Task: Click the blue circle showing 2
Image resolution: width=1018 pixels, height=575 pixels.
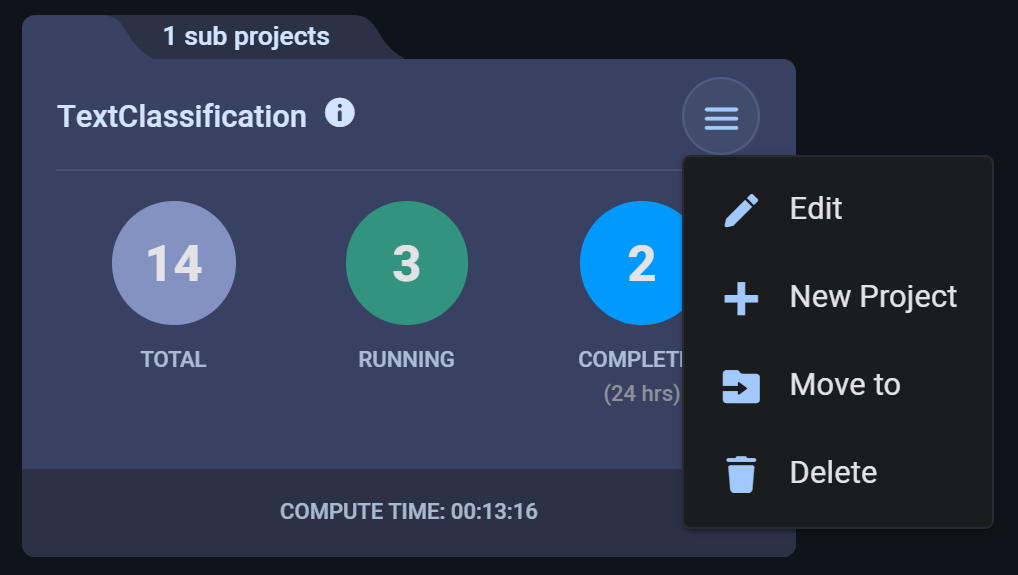Action: tap(636, 263)
